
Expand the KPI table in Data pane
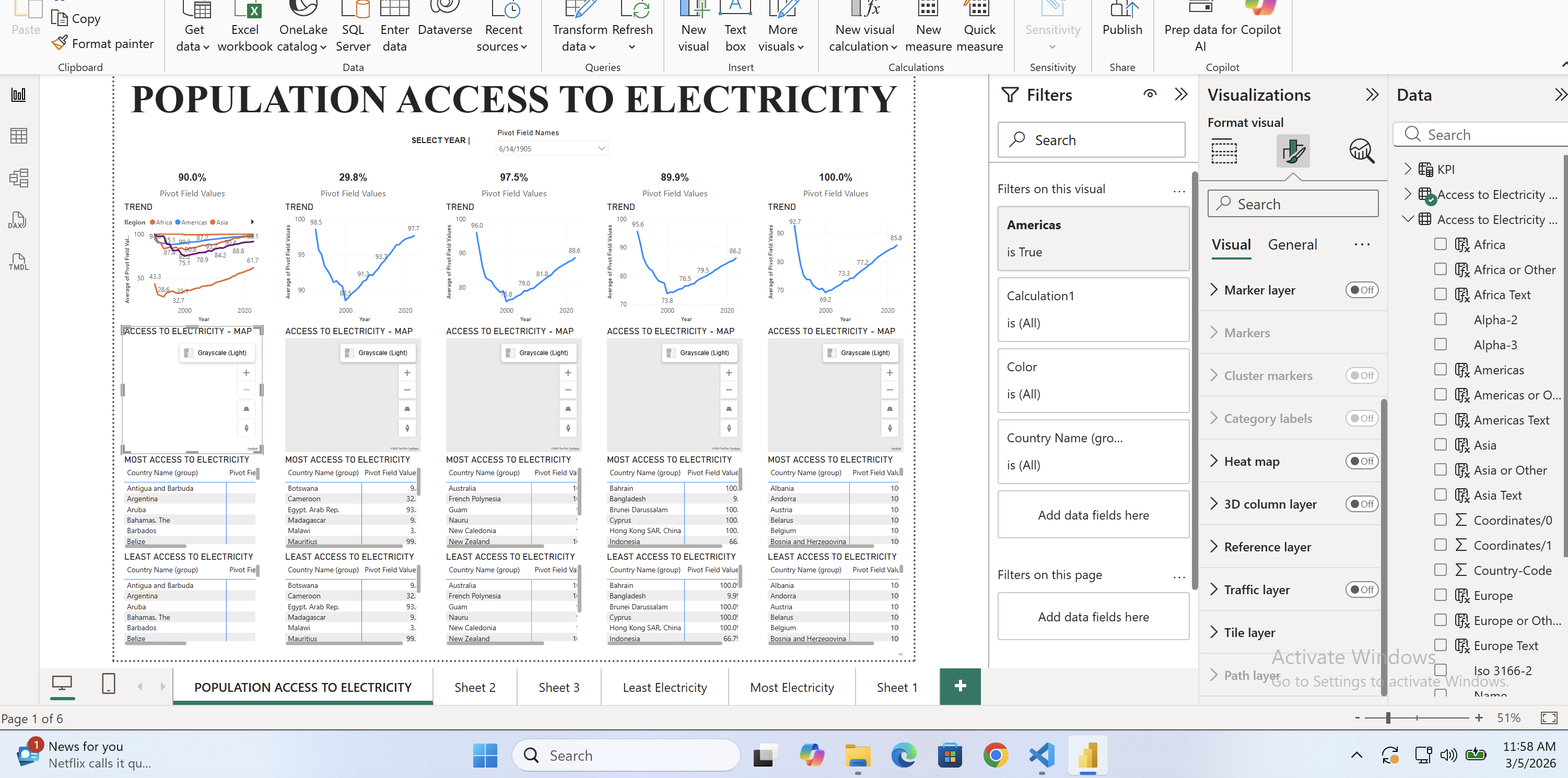1407,169
